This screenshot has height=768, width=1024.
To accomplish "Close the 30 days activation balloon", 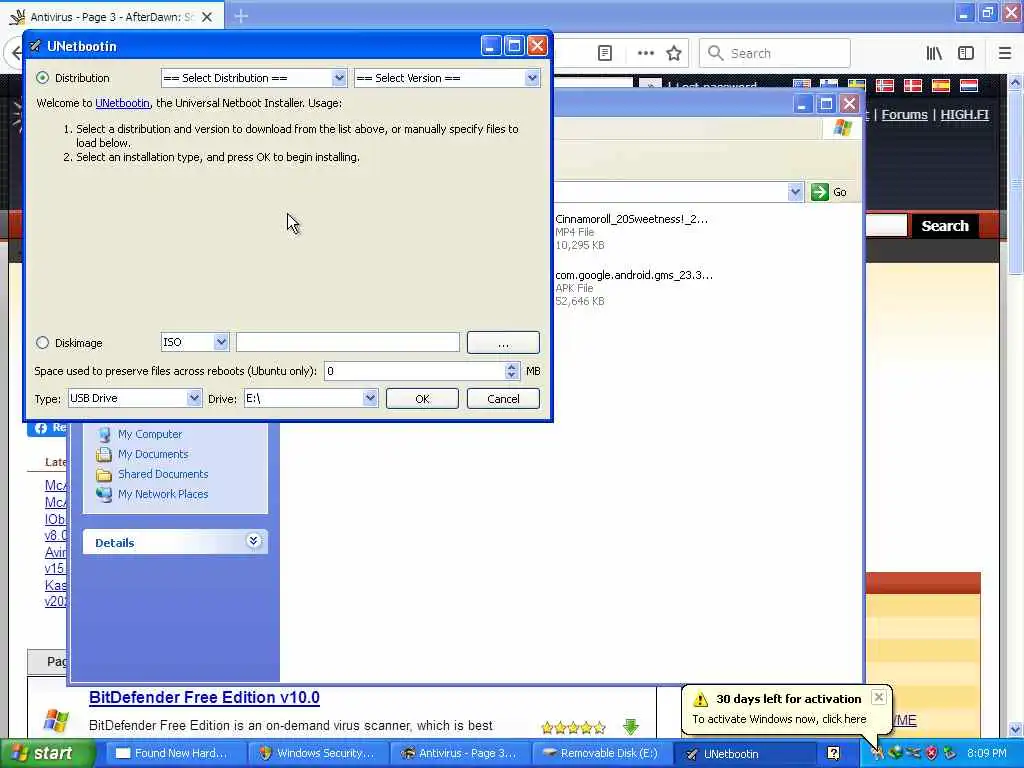I will (878, 697).
